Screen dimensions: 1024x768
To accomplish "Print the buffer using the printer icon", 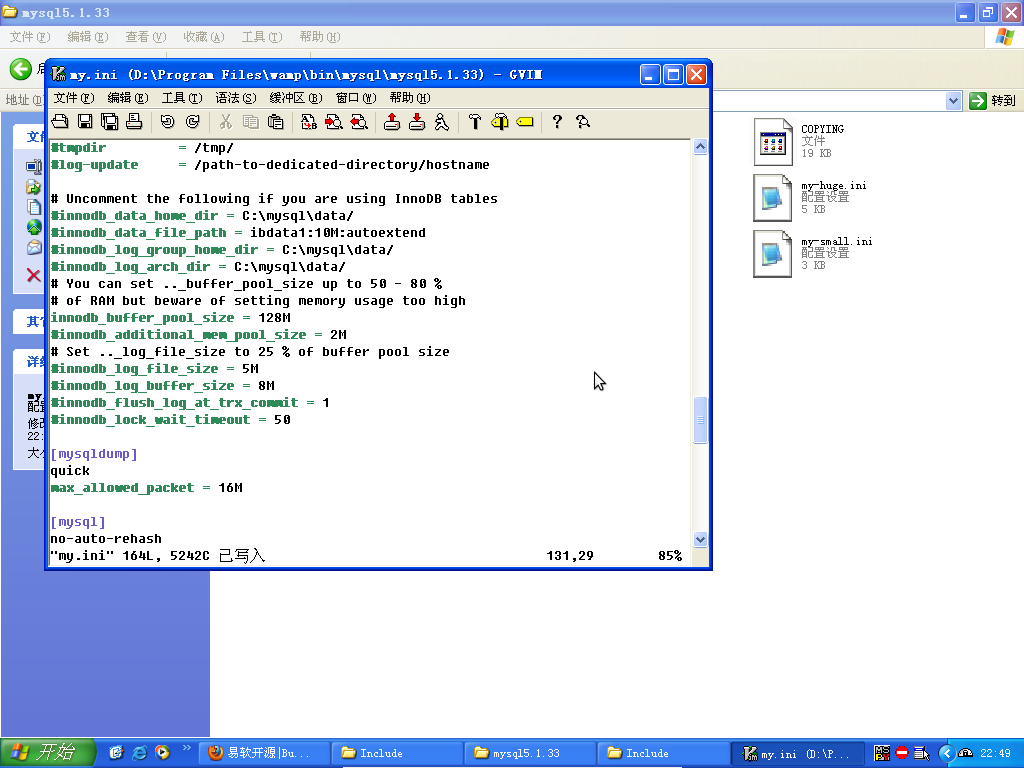I will click(135, 121).
